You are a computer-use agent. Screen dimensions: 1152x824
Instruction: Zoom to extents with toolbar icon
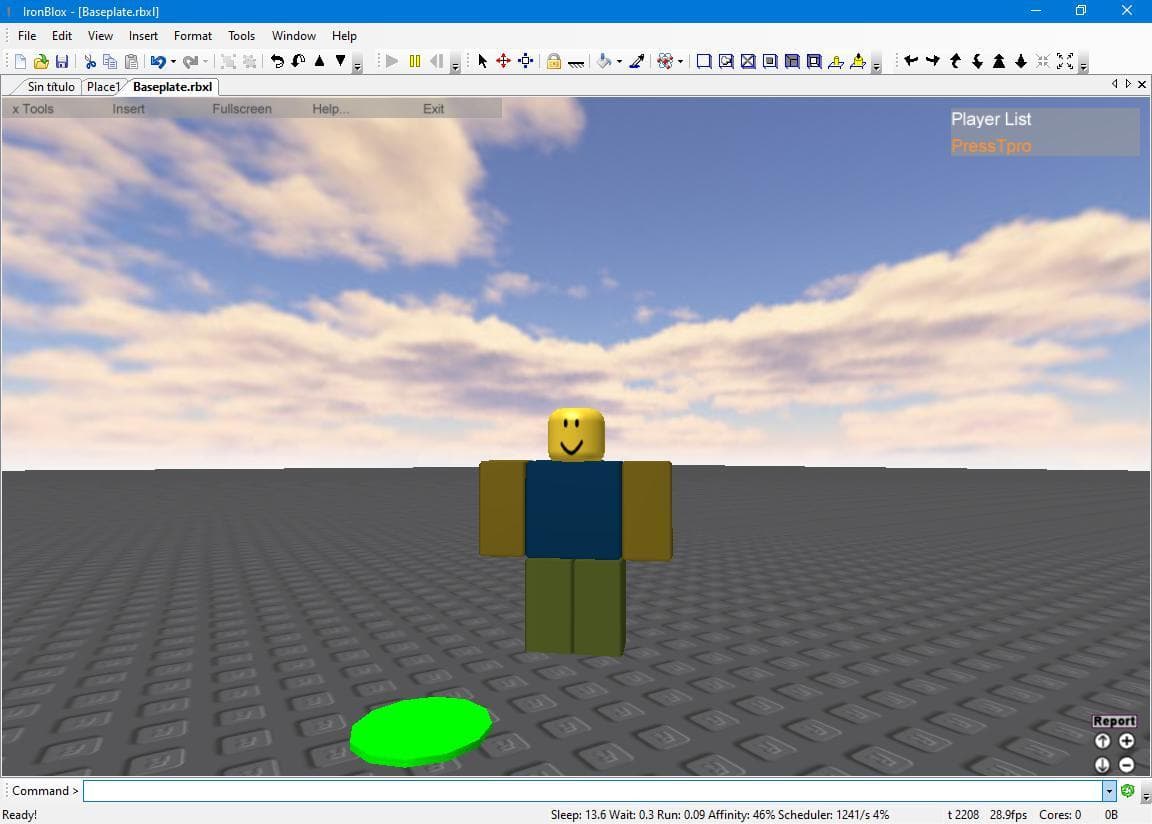click(1065, 61)
